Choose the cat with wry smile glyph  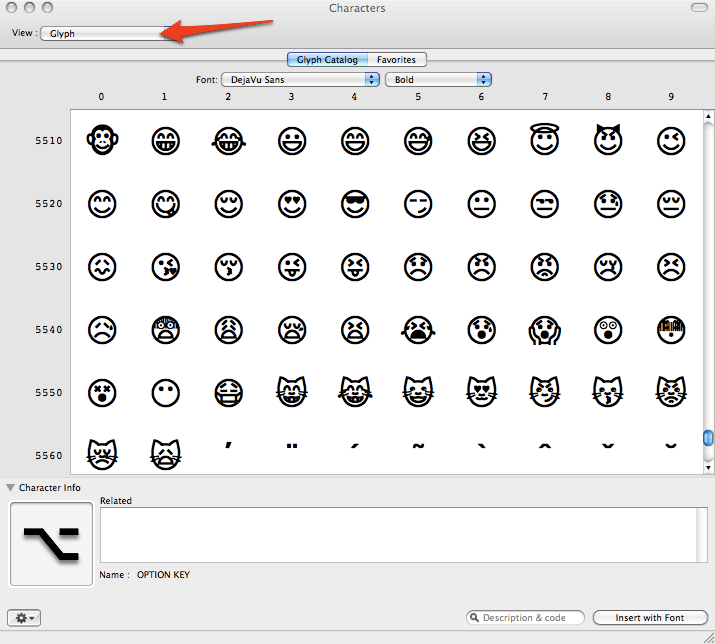544,391
